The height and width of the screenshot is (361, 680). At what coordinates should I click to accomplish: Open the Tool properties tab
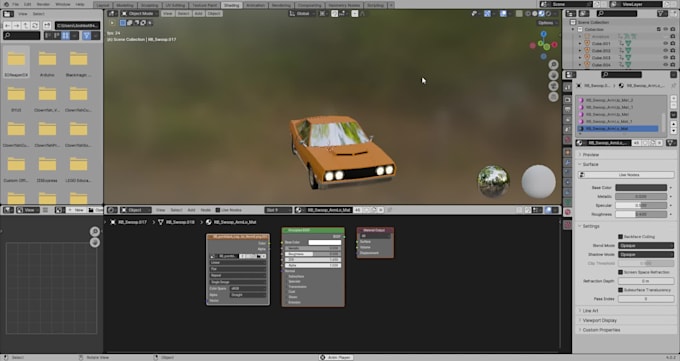(x=567, y=88)
